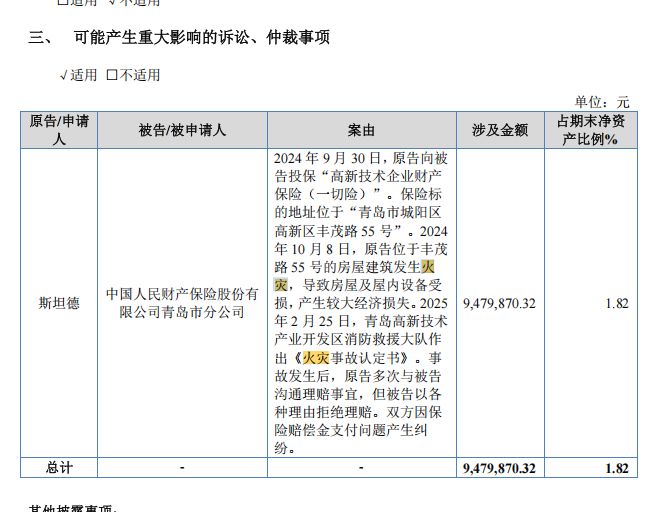Click the text 2024年9月30日 in case description
Screen dimensions: 656x512
coord(328,159)
